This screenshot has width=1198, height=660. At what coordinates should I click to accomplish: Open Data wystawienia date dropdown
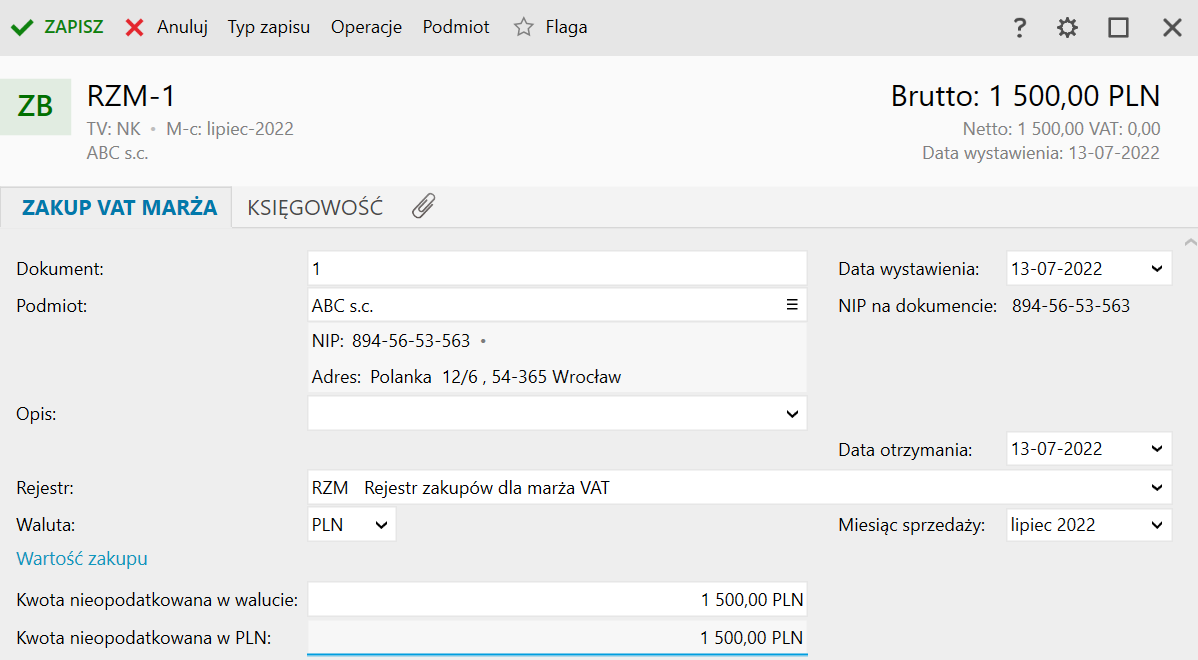click(x=1157, y=269)
